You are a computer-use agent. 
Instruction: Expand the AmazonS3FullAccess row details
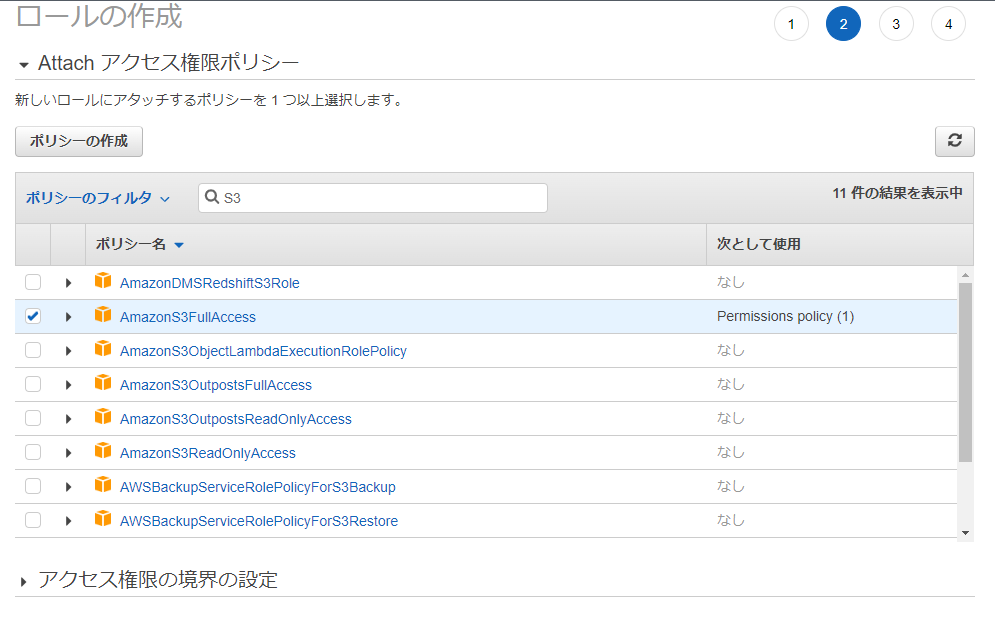[x=68, y=317]
